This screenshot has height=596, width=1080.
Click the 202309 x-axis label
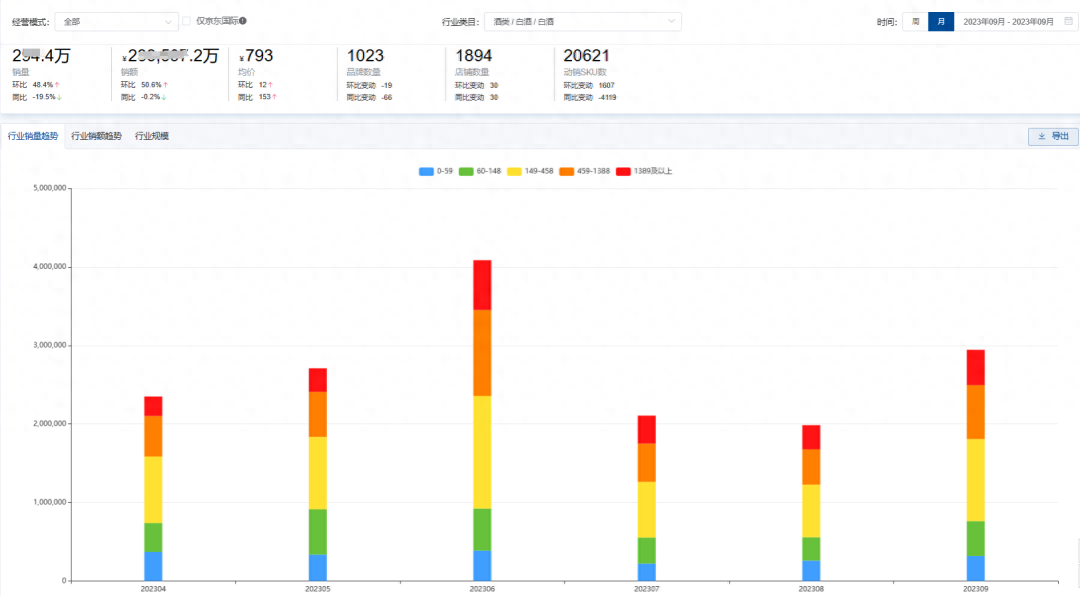pyautogui.click(x=975, y=589)
